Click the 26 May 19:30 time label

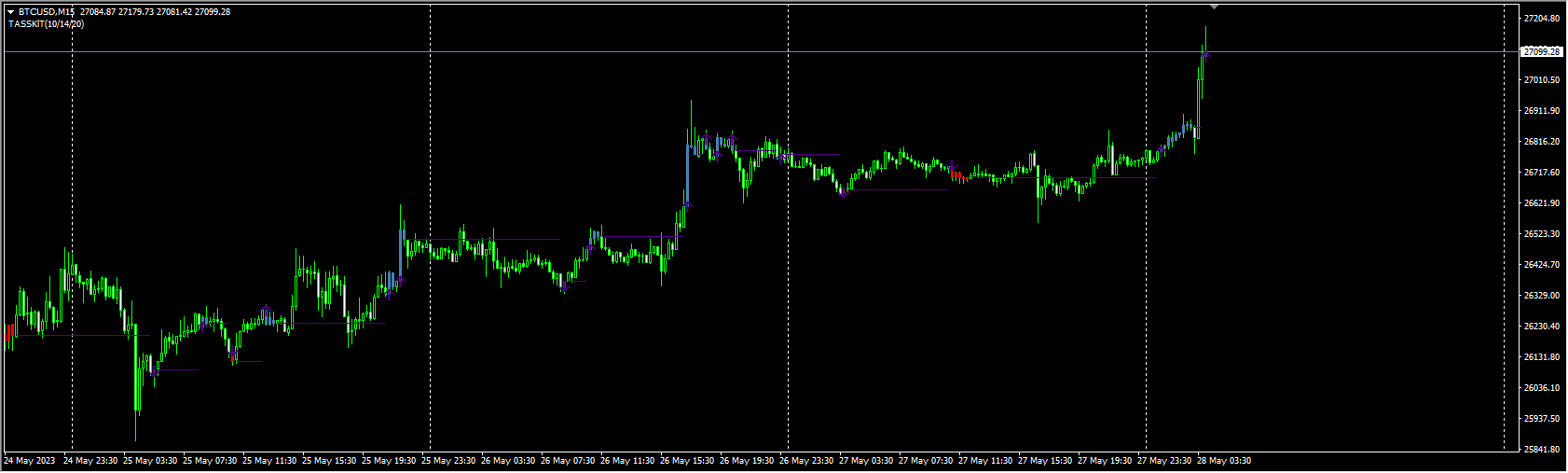747,461
